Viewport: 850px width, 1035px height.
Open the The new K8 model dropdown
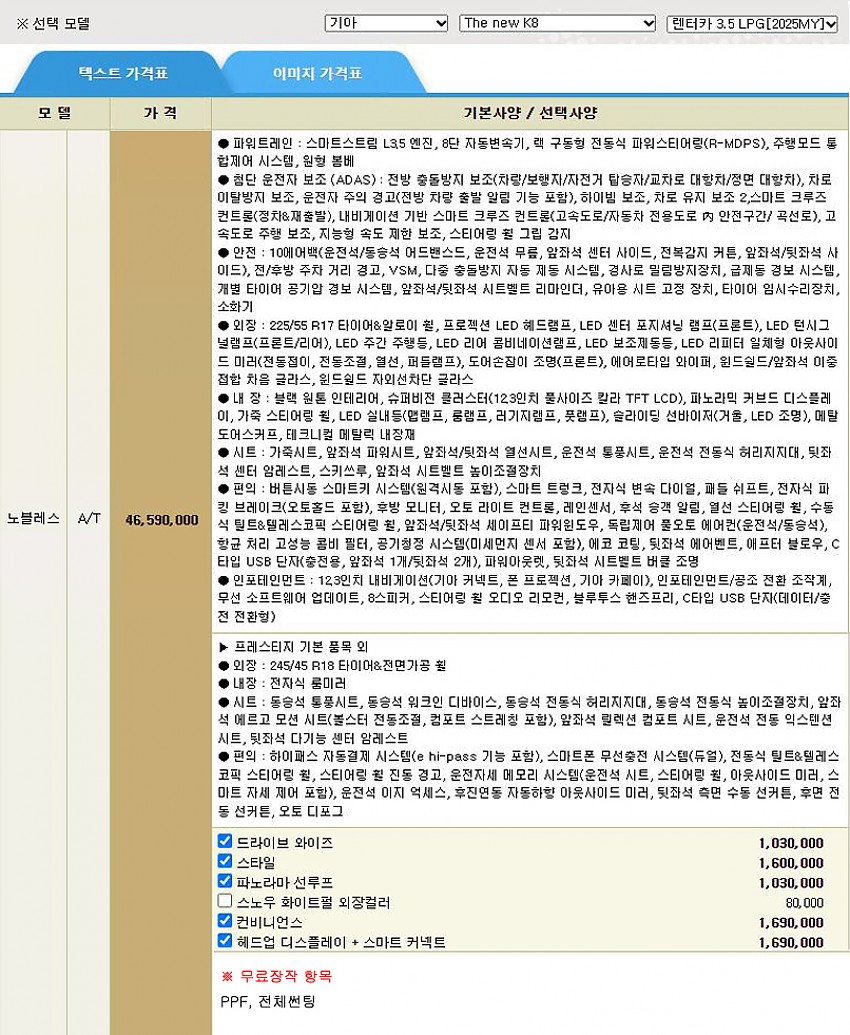(557, 23)
